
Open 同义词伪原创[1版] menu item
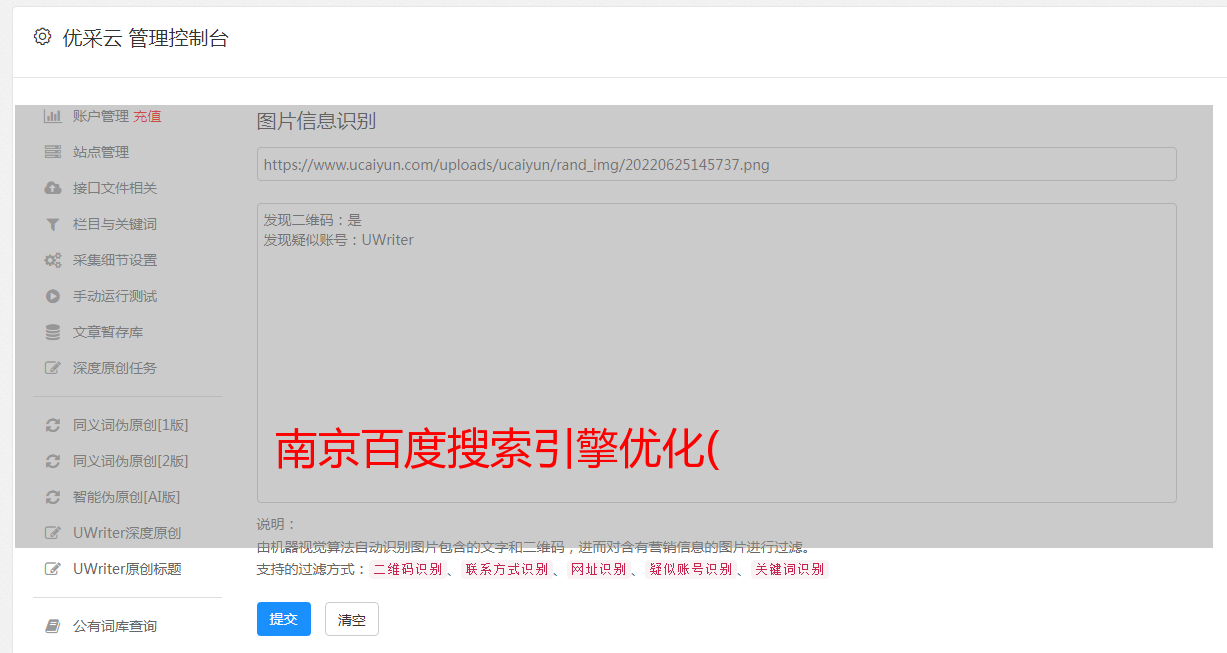[131, 425]
